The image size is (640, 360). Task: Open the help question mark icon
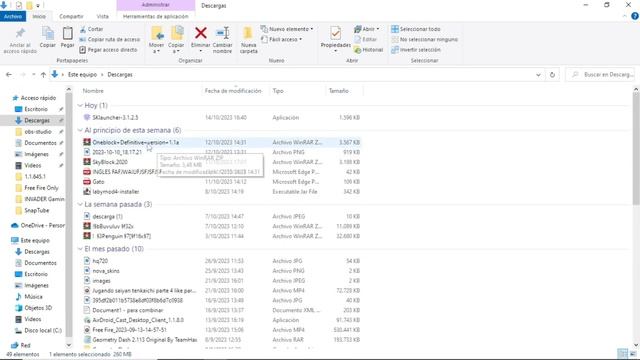pos(635,16)
